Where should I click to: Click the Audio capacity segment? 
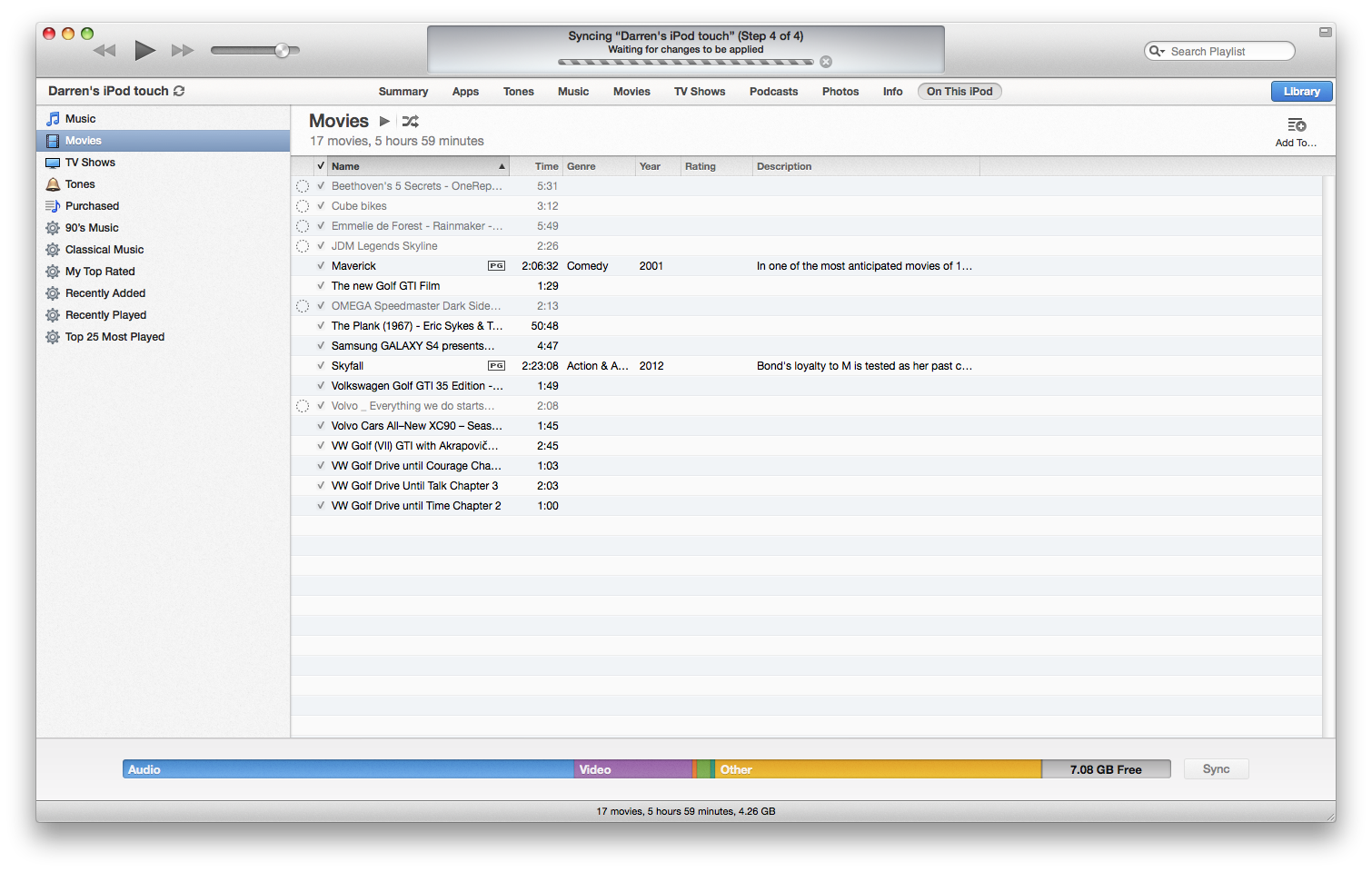tap(348, 769)
